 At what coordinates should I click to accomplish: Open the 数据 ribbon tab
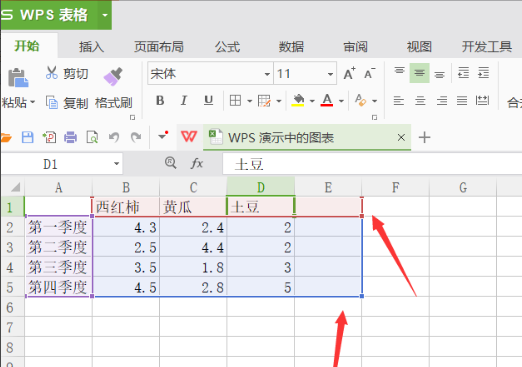pos(291,47)
